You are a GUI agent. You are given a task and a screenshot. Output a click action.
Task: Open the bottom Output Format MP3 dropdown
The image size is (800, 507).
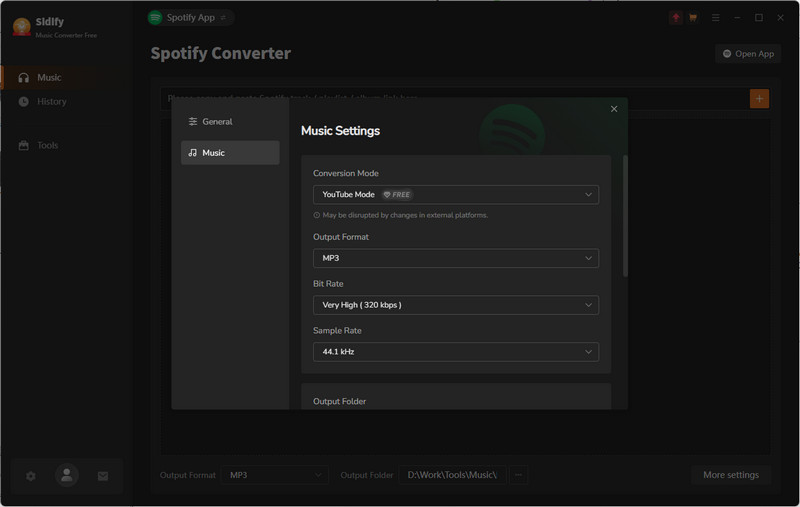[274, 475]
